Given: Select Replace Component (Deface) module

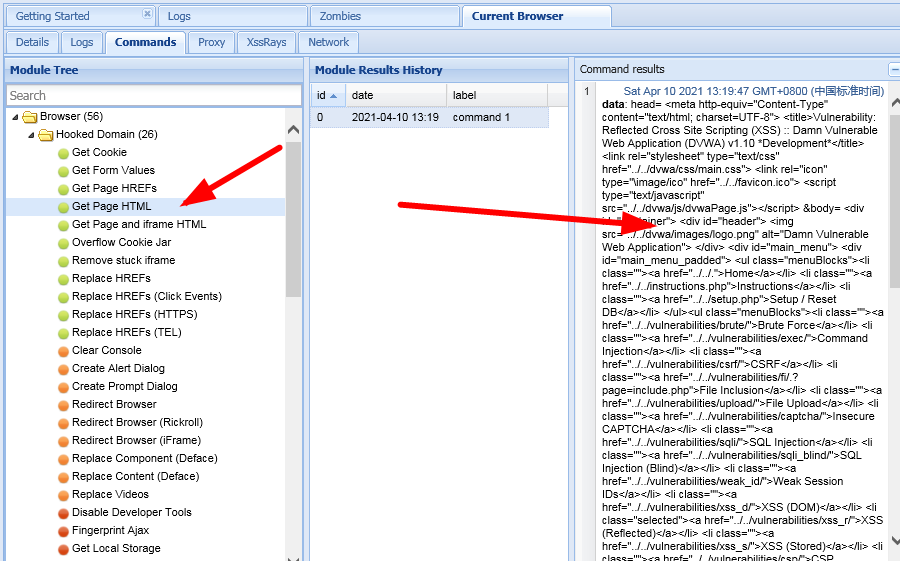Looking at the screenshot, I should [145, 458].
